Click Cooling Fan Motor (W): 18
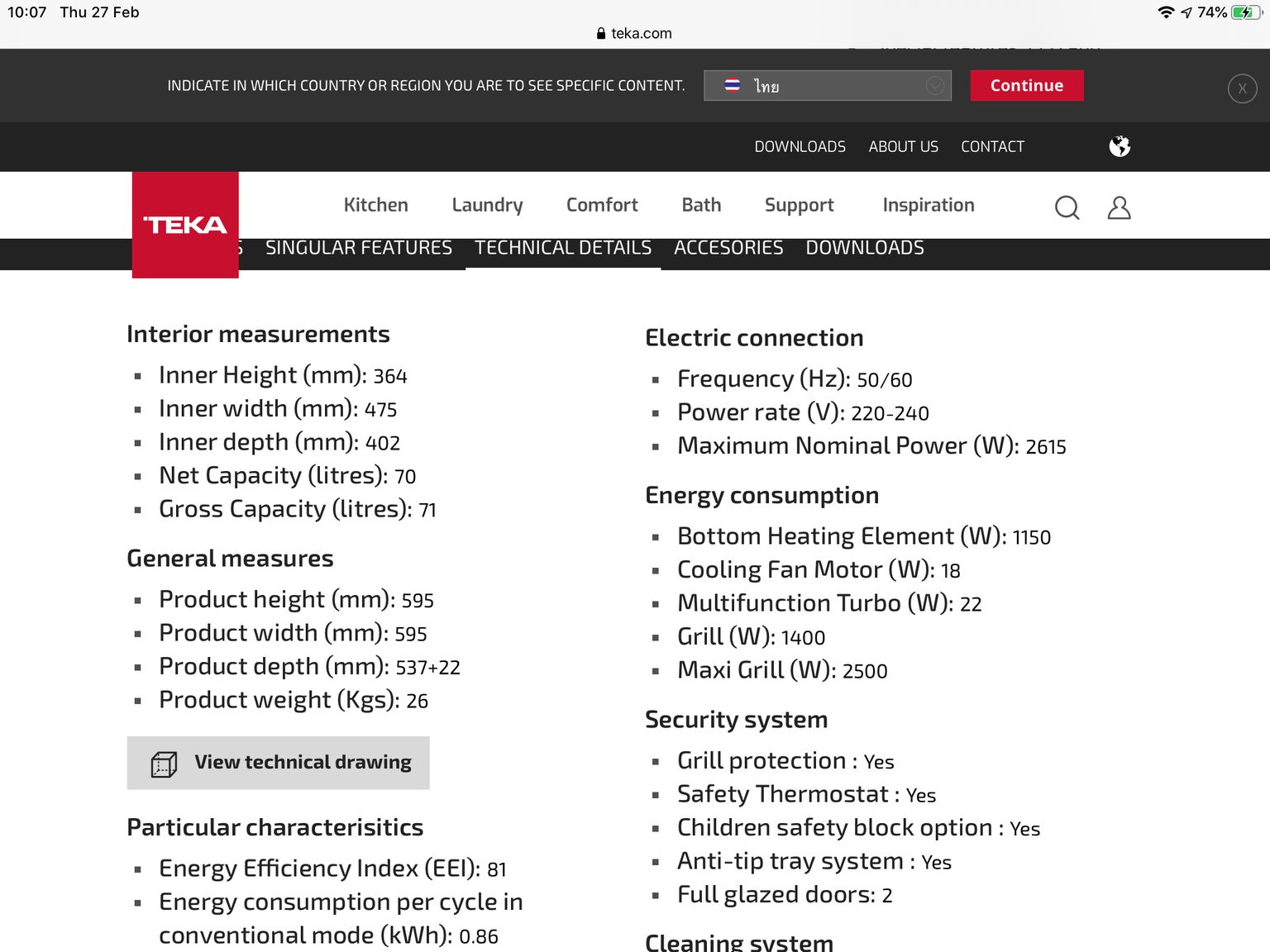This screenshot has width=1270, height=952. pos(819,570)
